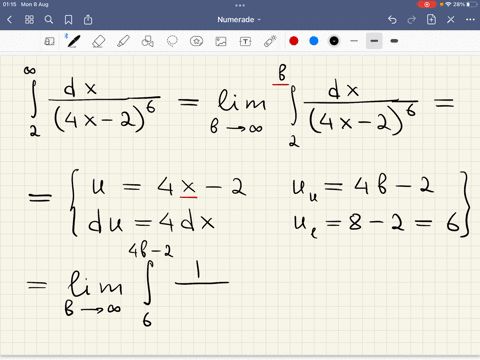Pick the thickest stroke width
The height and width of the screenshot is (360, 480).
click(x=394, y=41)
